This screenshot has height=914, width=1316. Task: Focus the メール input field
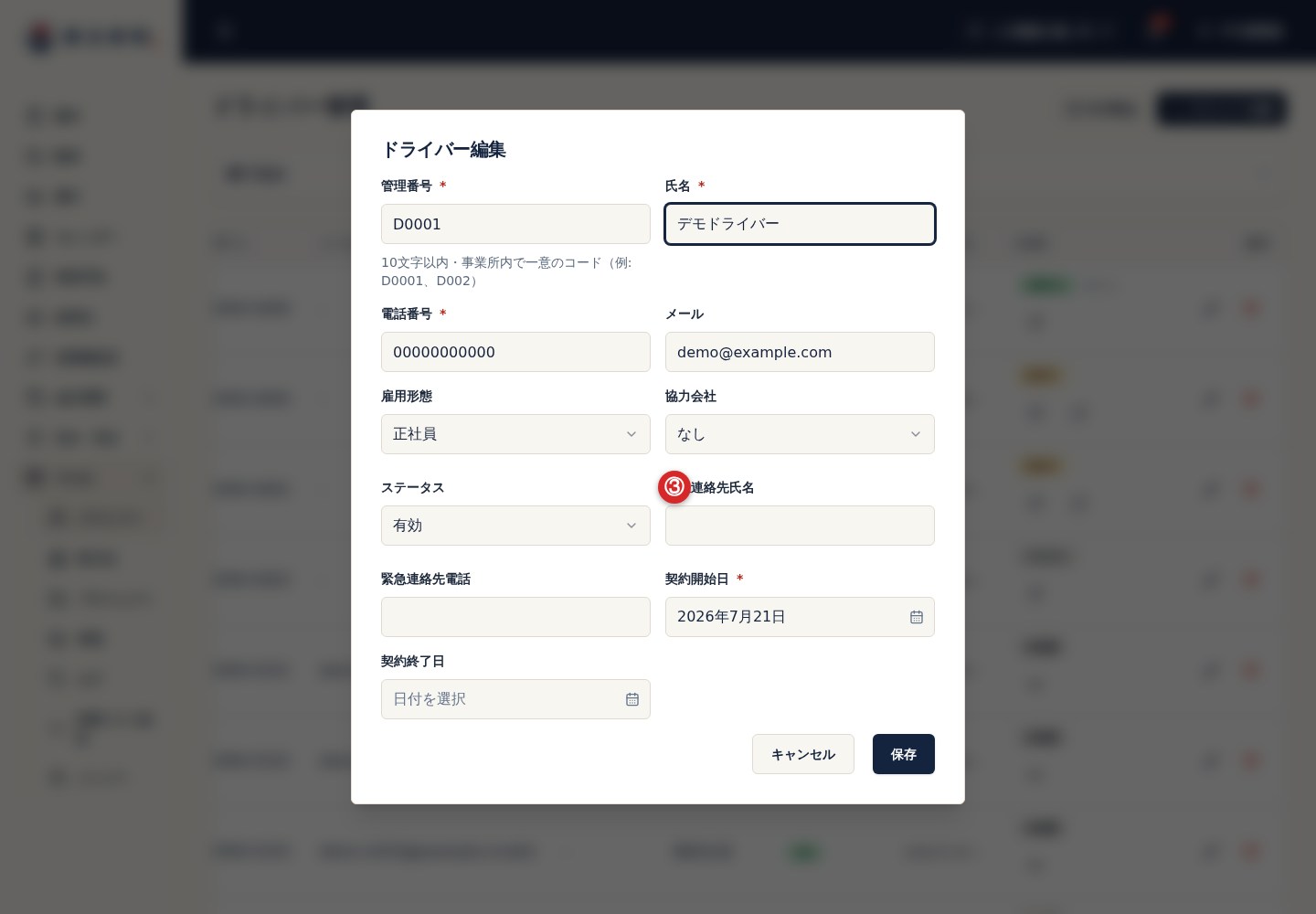pos(800,352)
